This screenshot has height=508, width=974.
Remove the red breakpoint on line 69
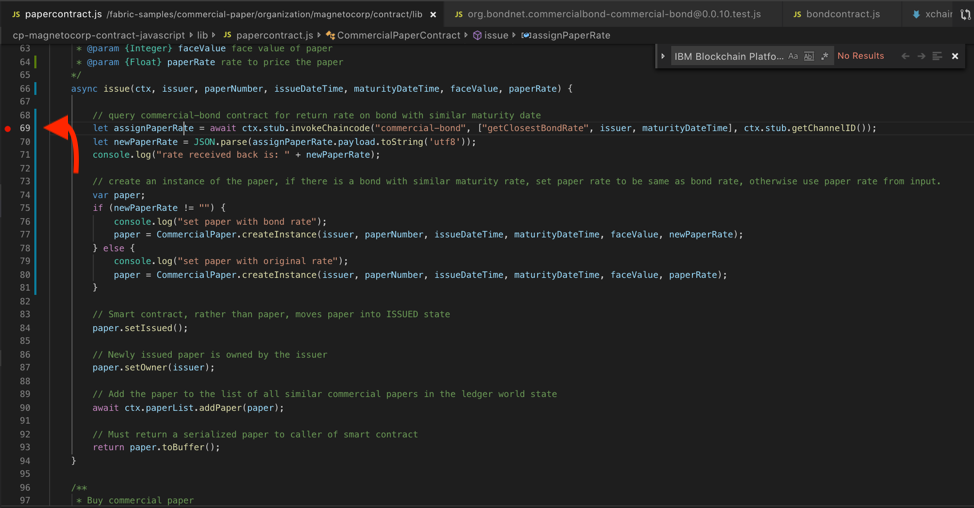click(x=8, y=129)
